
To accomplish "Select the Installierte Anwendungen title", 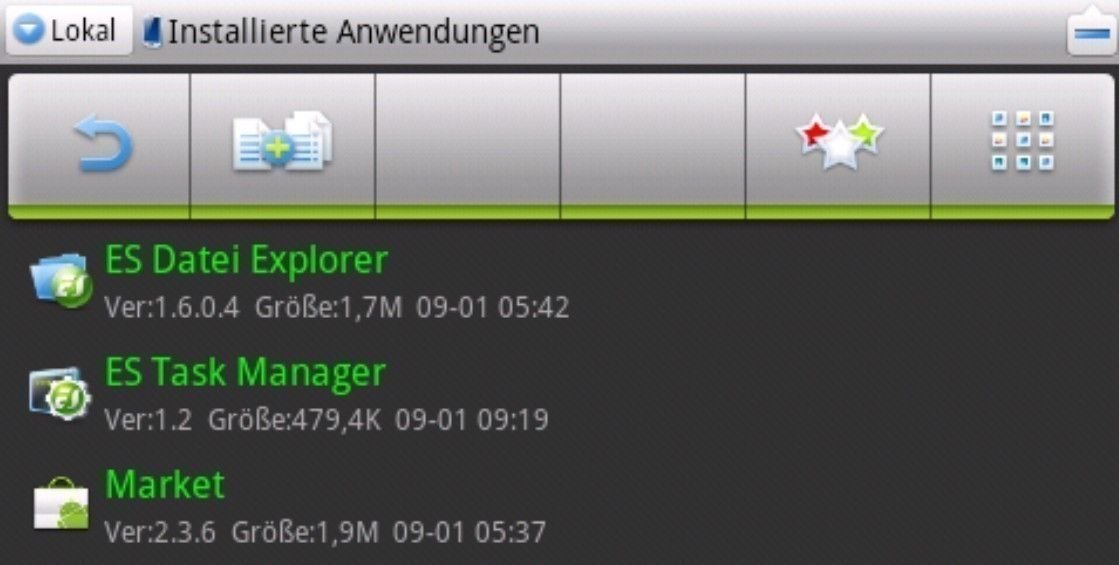I will coord(353,32).
